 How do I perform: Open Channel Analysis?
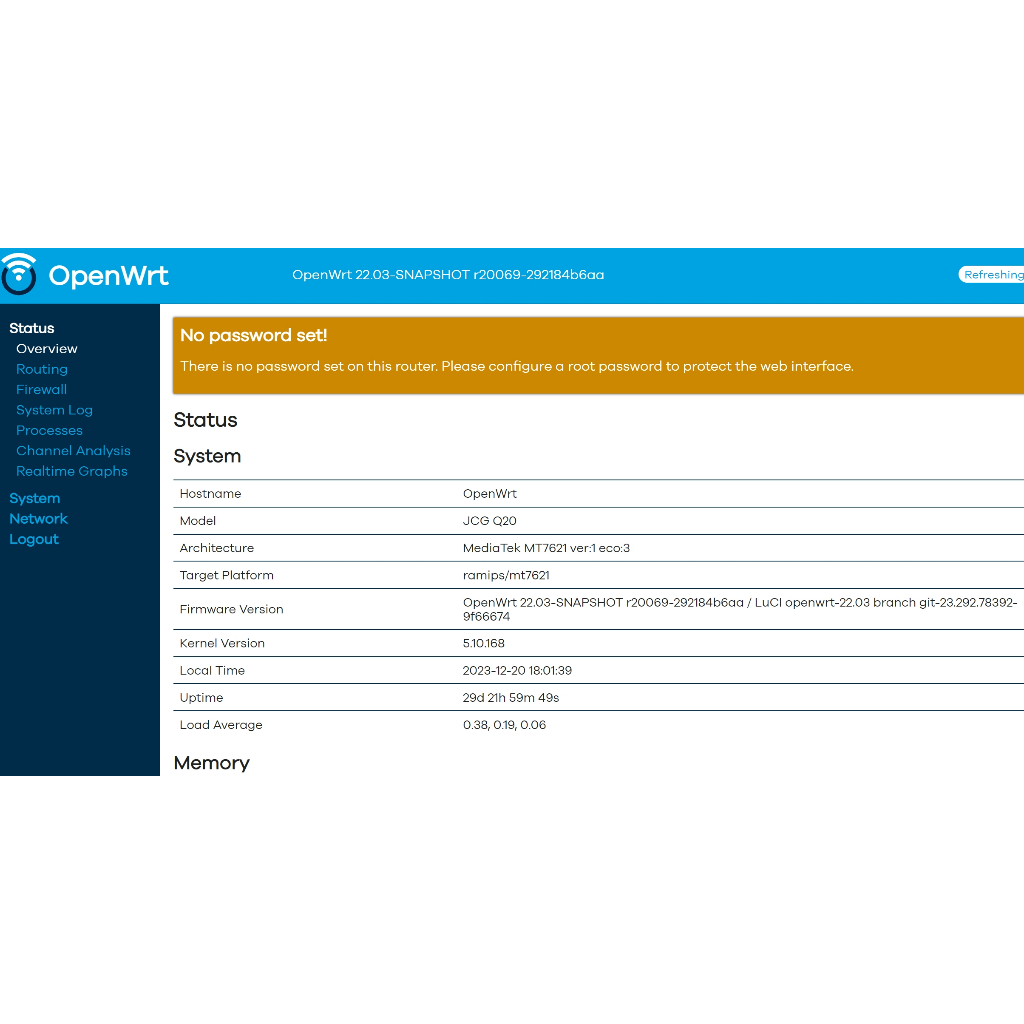(73, 451)
